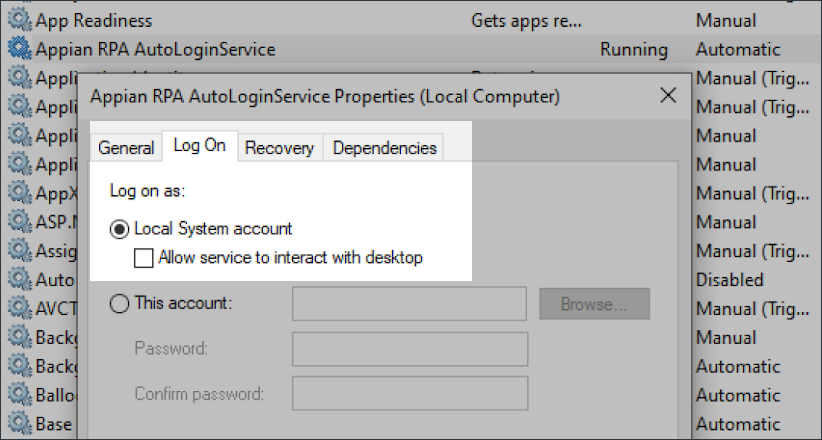The width and height of the screenshot is (822, 440).
Task: Click the Password input field
Action: [x=410, y=349]
